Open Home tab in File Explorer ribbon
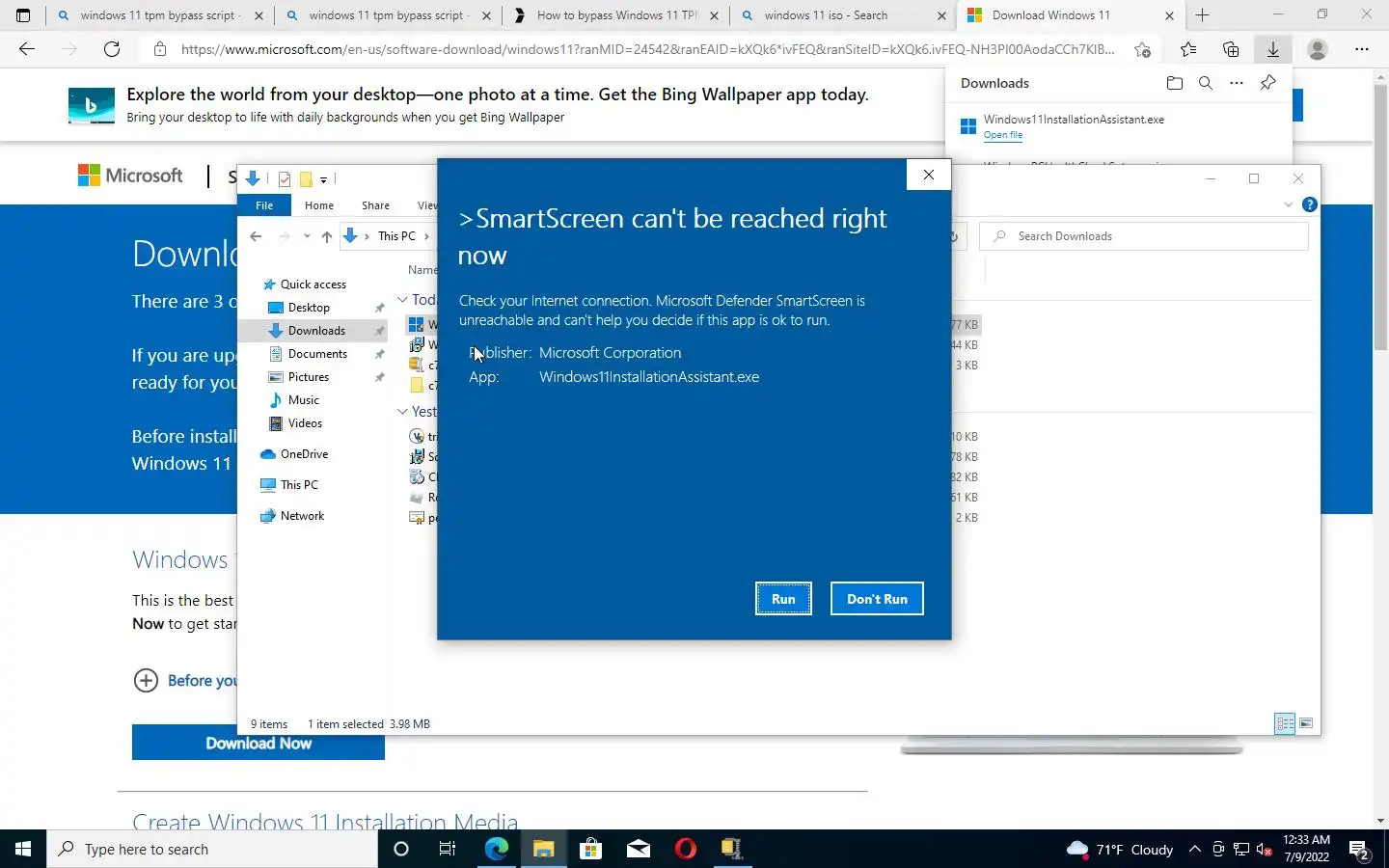The width and height of the screenshot is (1389, 868). (319, 205)
